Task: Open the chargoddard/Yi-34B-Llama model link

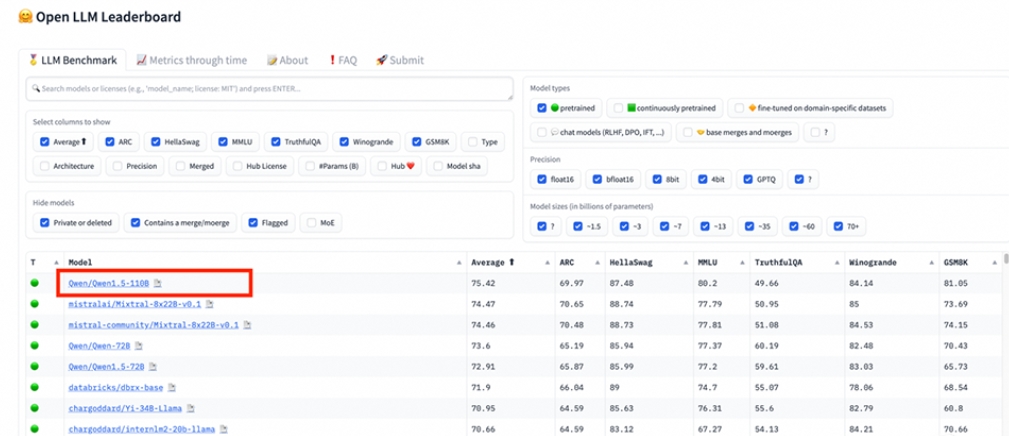Action: pos(125,408)
